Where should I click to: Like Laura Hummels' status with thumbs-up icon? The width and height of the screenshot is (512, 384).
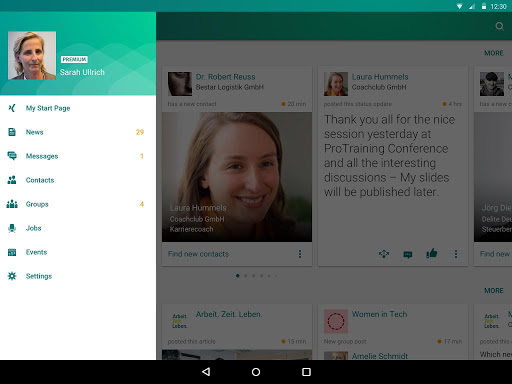[432, 254]
